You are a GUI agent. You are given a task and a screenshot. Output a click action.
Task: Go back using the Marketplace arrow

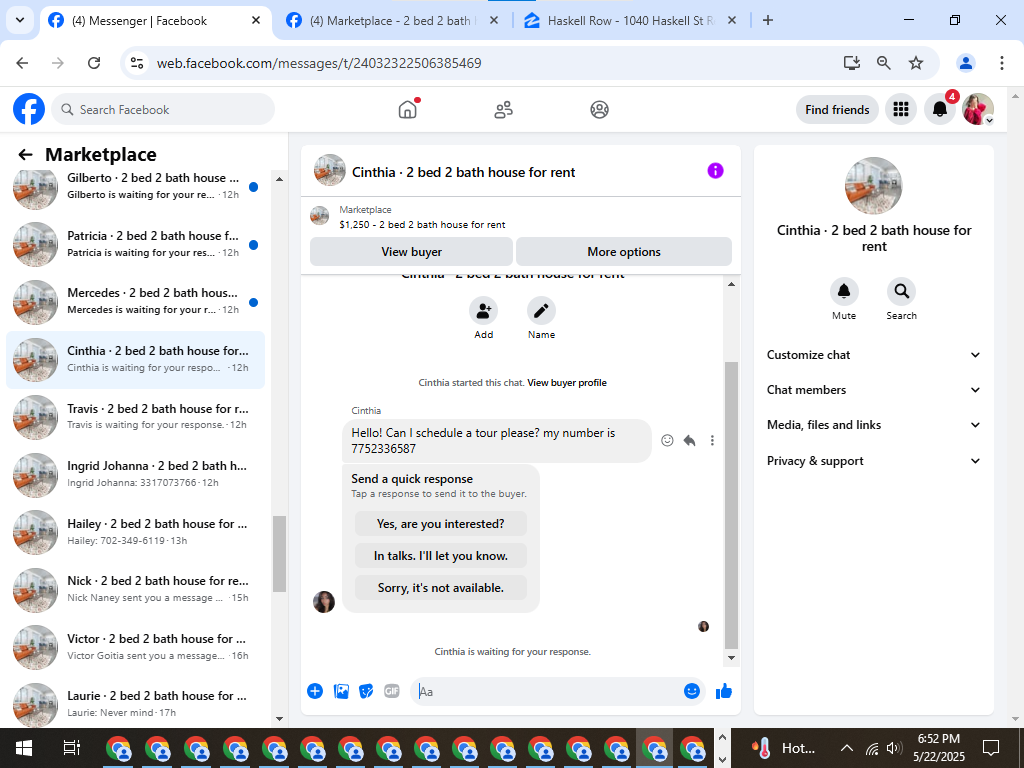click(25, 154)
